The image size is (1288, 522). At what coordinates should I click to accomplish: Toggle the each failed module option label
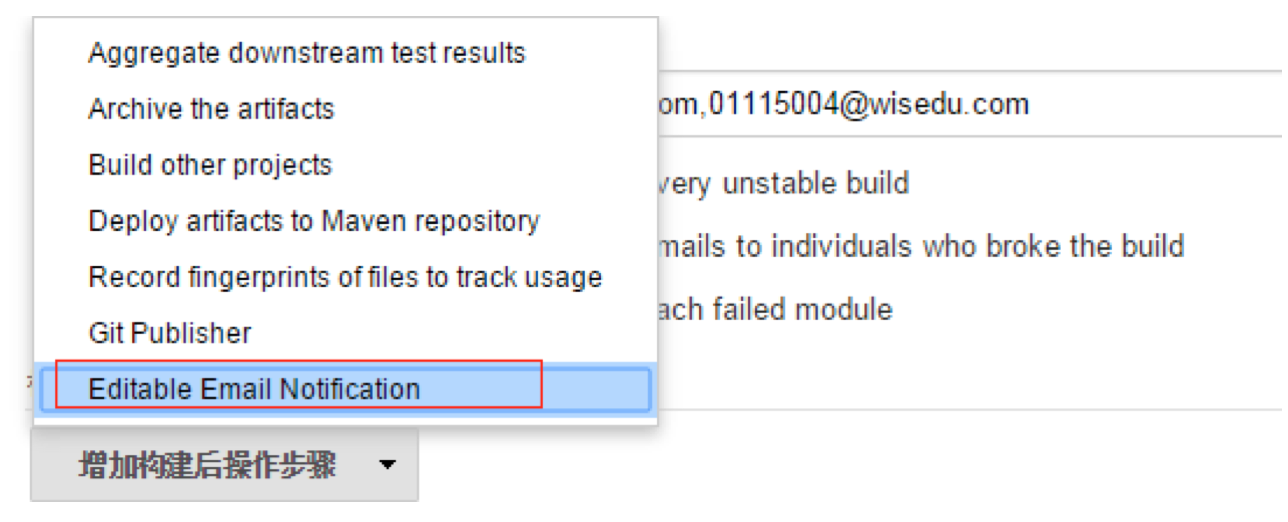775,309
